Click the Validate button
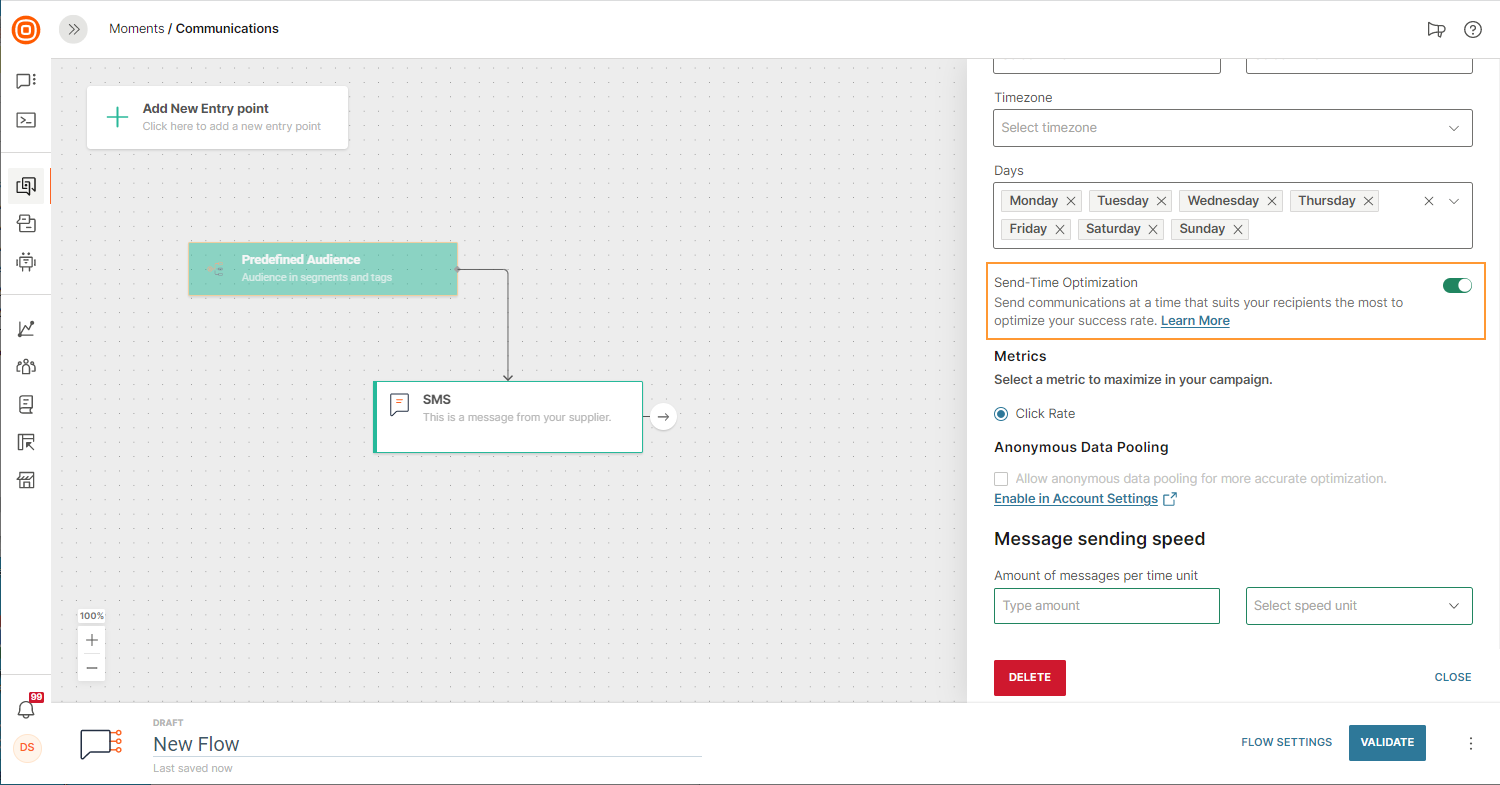The width and height of the screenshot is (1500, 785). (1386, 743)
